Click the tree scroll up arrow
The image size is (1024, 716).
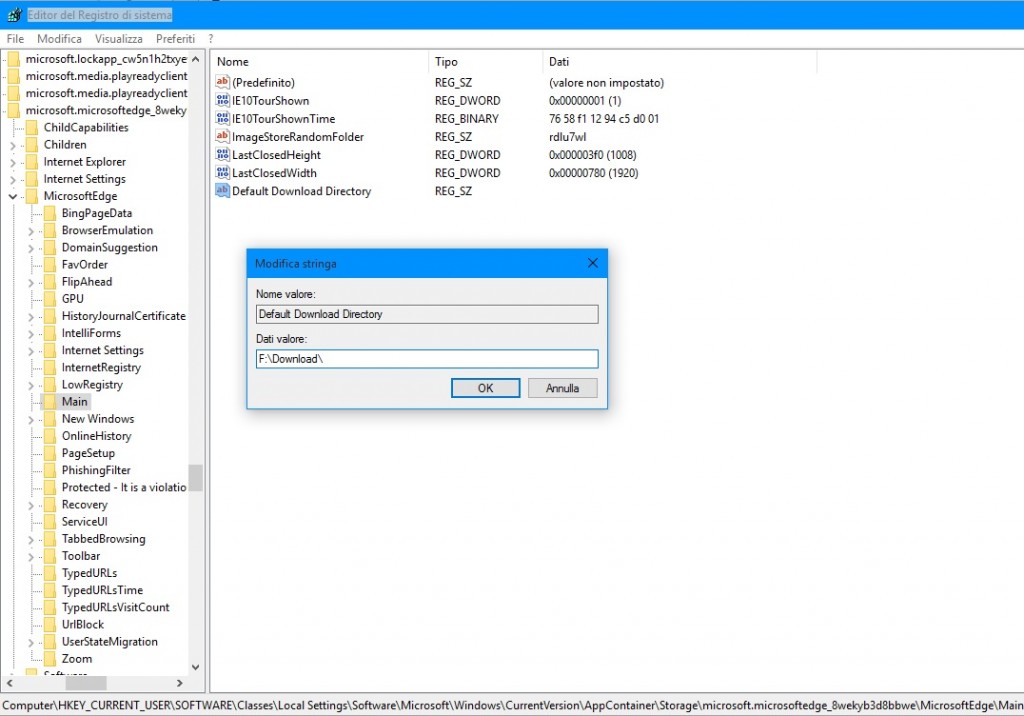click(x=195, y=59)
